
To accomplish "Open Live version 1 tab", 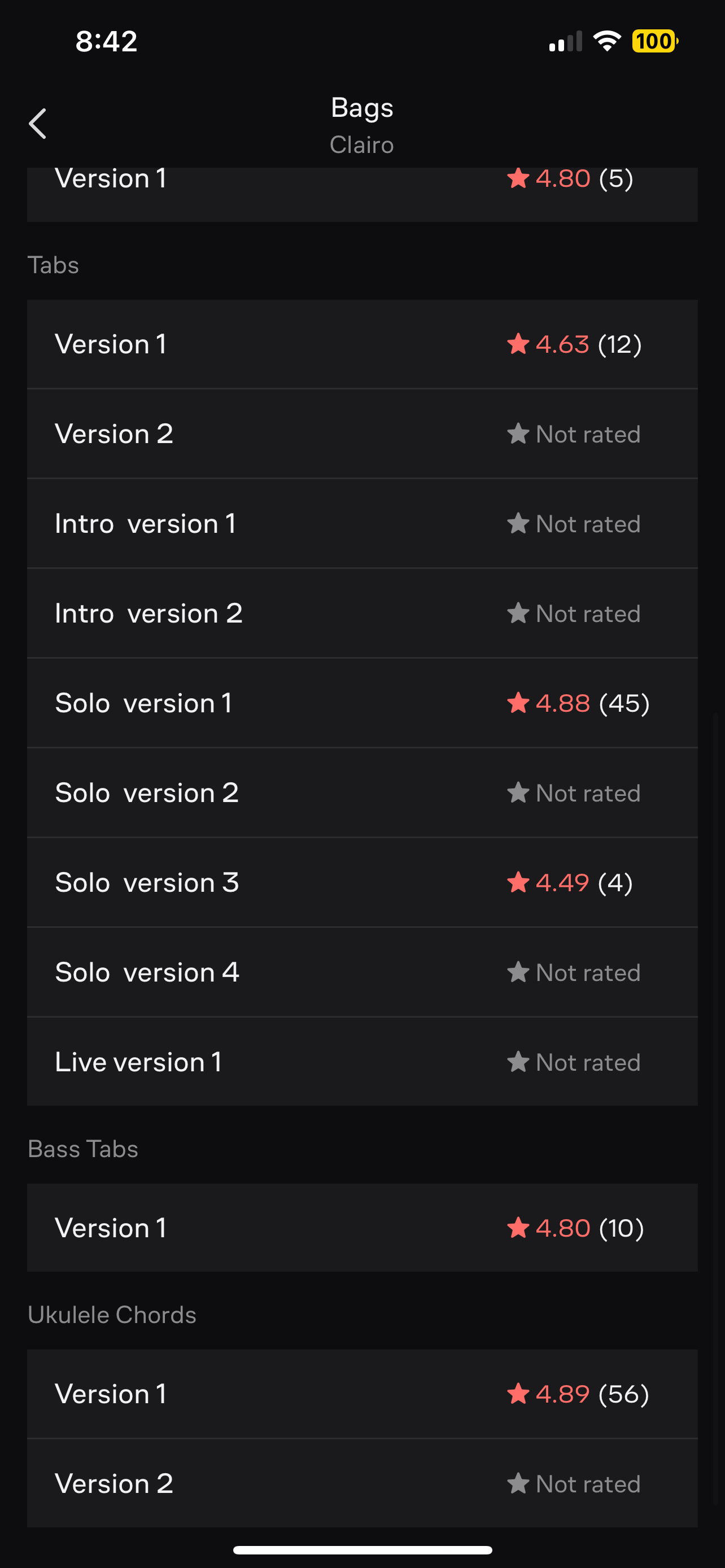I will pos(362,1062).
